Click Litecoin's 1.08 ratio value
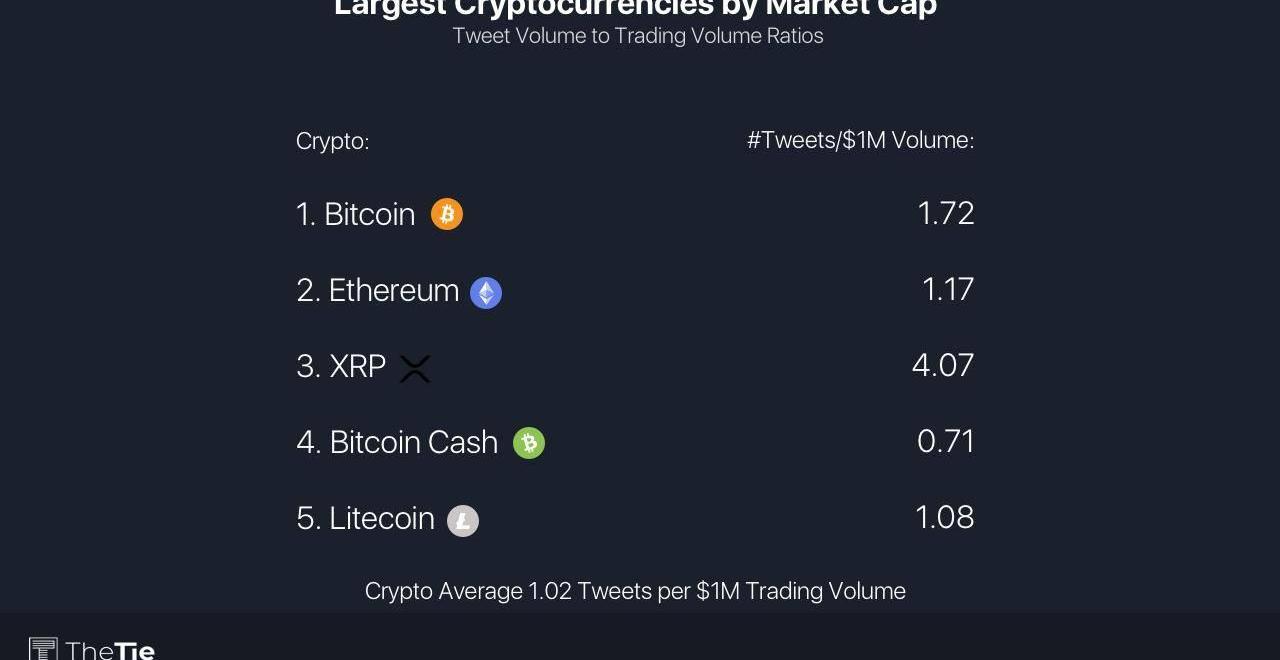The image size is (1280, 660). point(945,517)
